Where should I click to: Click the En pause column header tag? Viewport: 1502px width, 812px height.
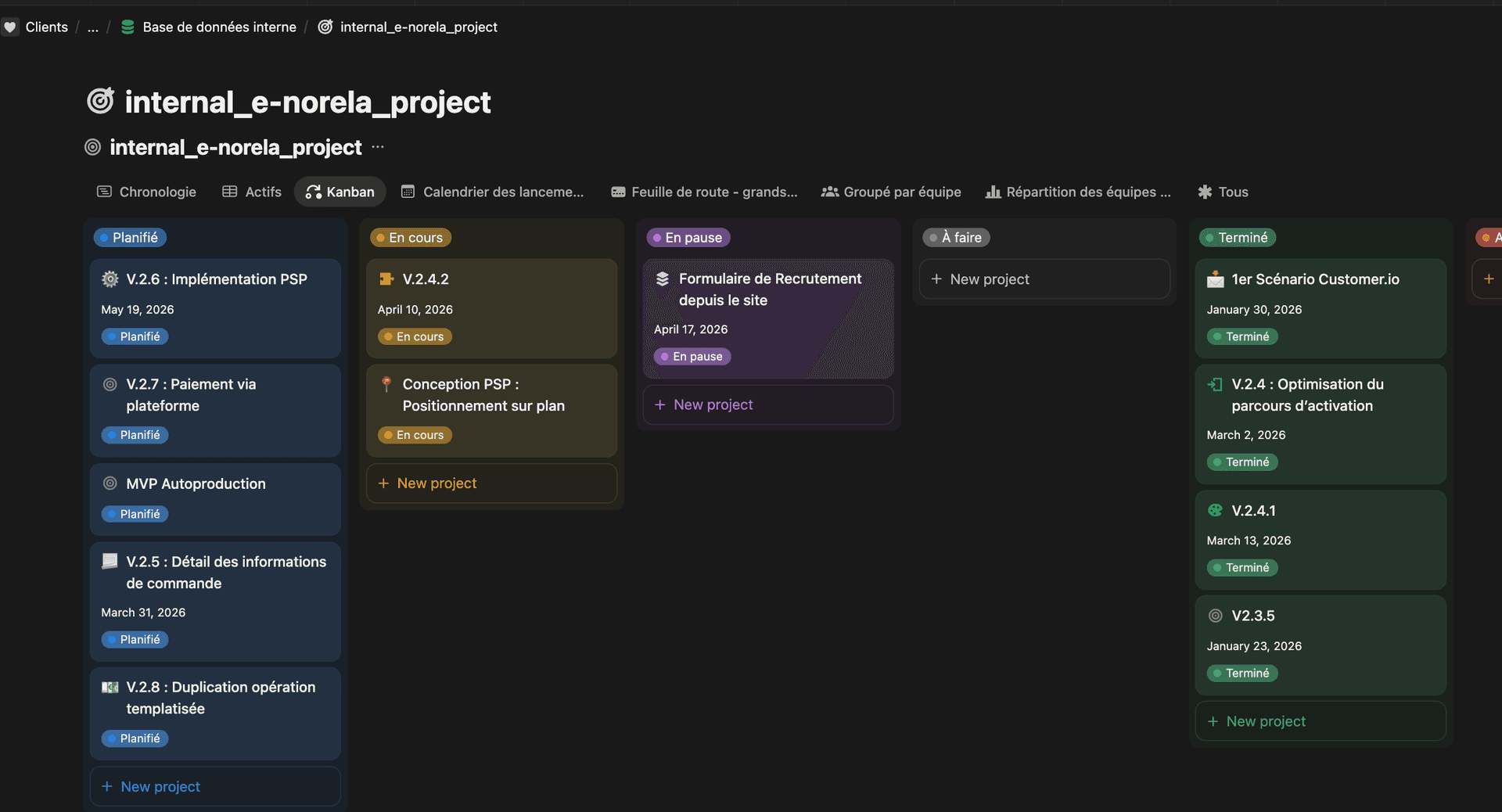[688, 237]
